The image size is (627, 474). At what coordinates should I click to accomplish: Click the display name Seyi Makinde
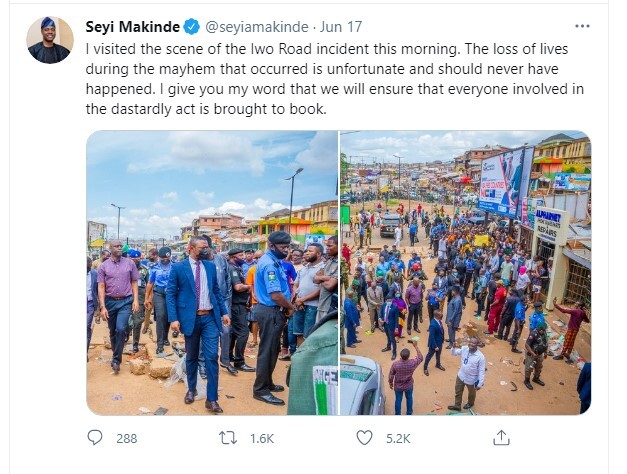(x=133, y=26)
